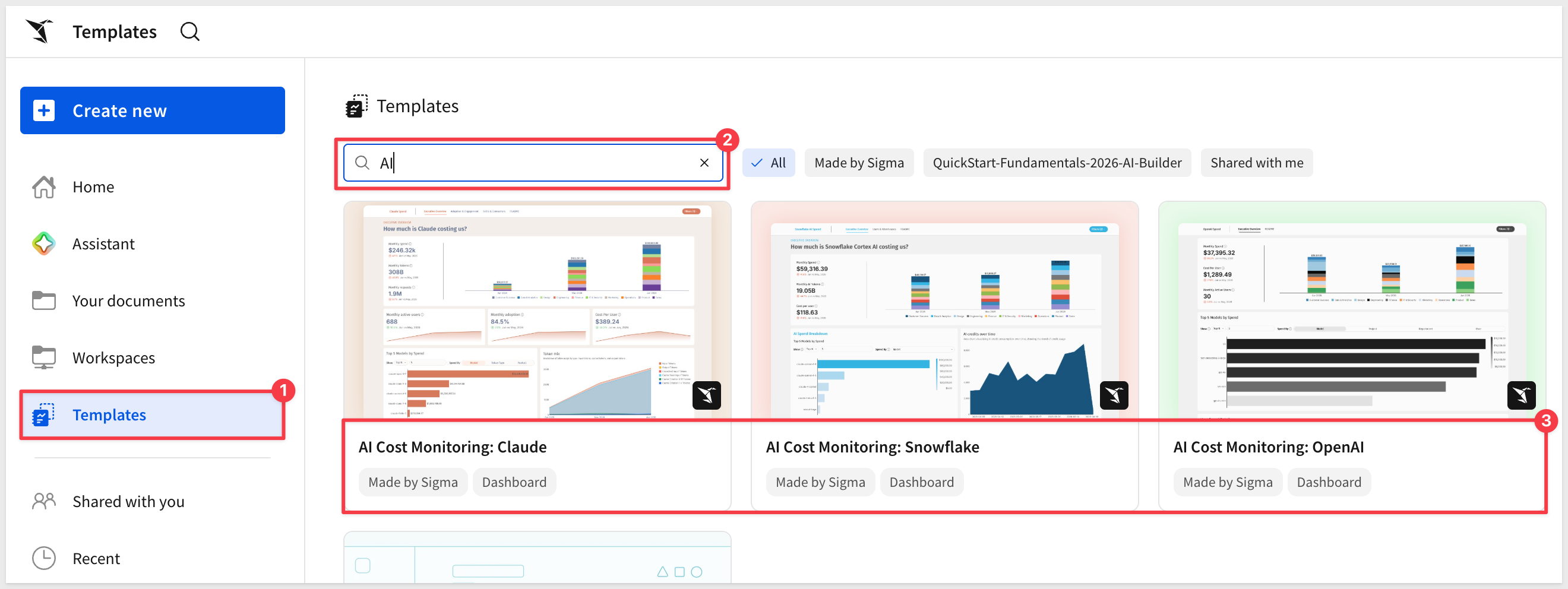Navigate to Workspaces
This screenshot has height=589, width=1568.
tap(152, 358)
